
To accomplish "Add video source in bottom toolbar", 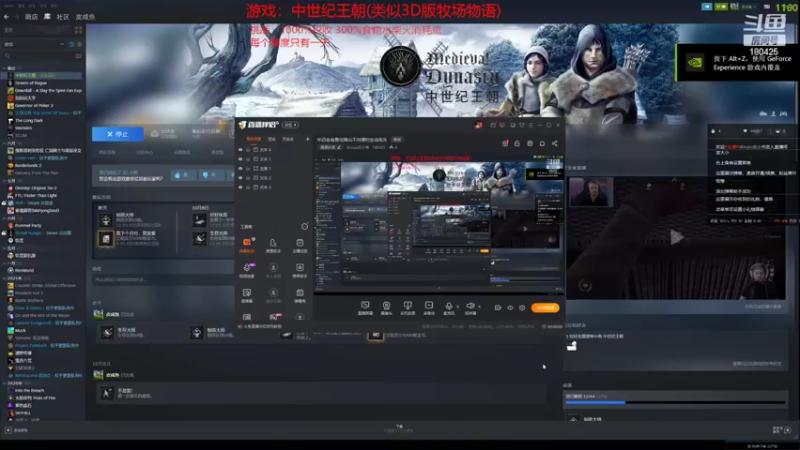I will [x=429, y=307].
